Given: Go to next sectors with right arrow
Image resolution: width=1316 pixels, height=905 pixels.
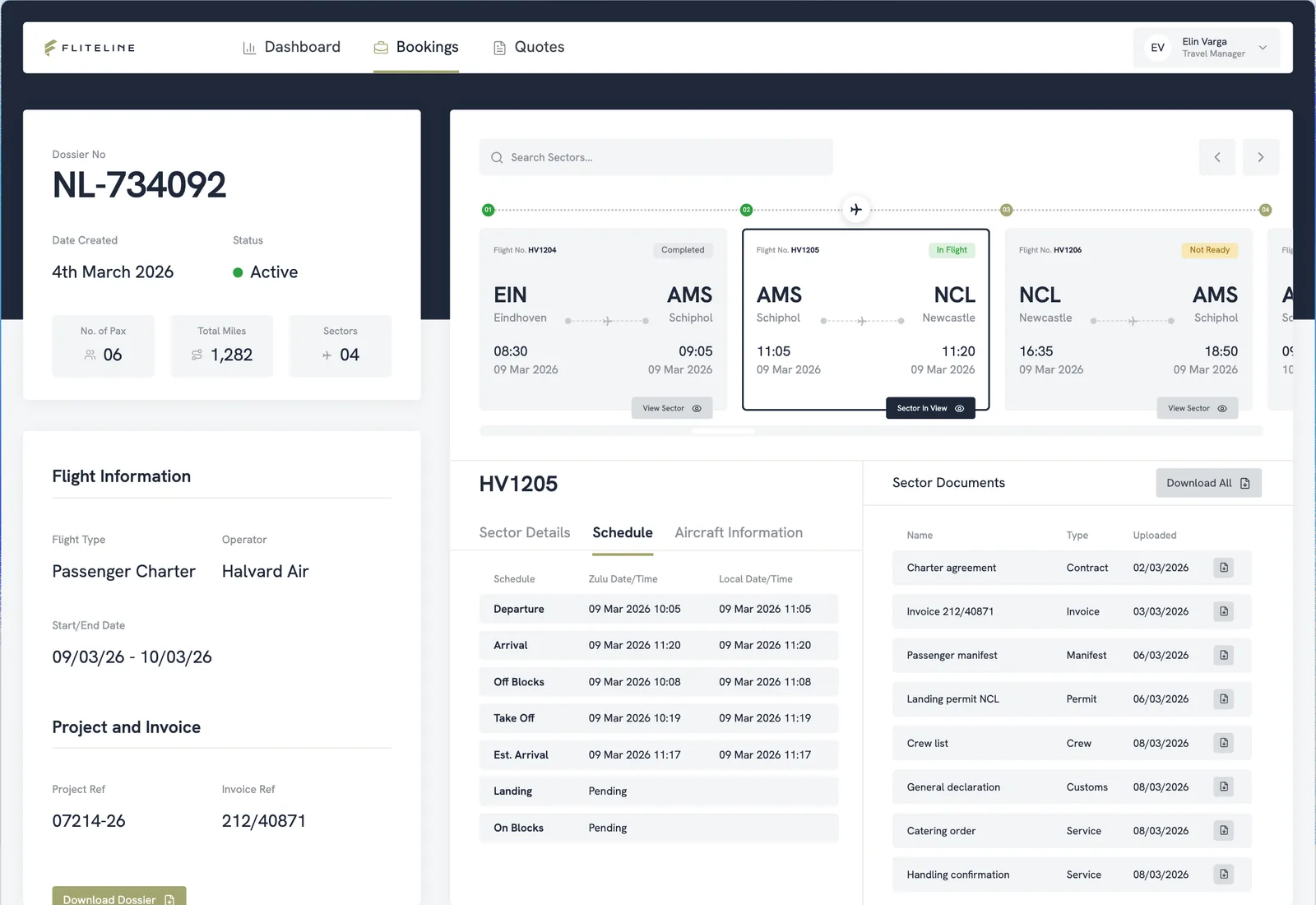Looking at the screenshot, I should tap(1261, 157).
